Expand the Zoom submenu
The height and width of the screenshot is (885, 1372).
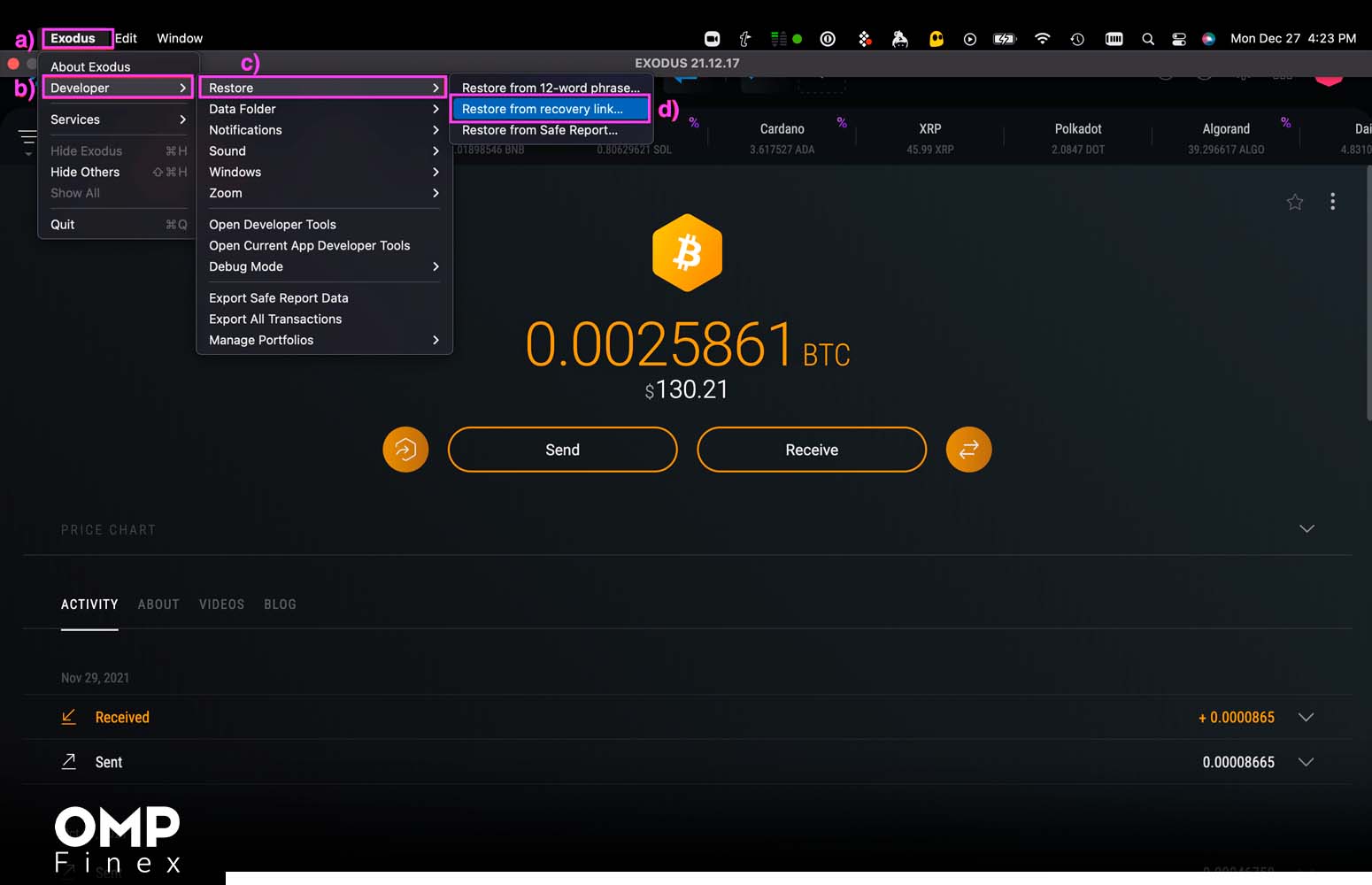(x=323, y=193)
